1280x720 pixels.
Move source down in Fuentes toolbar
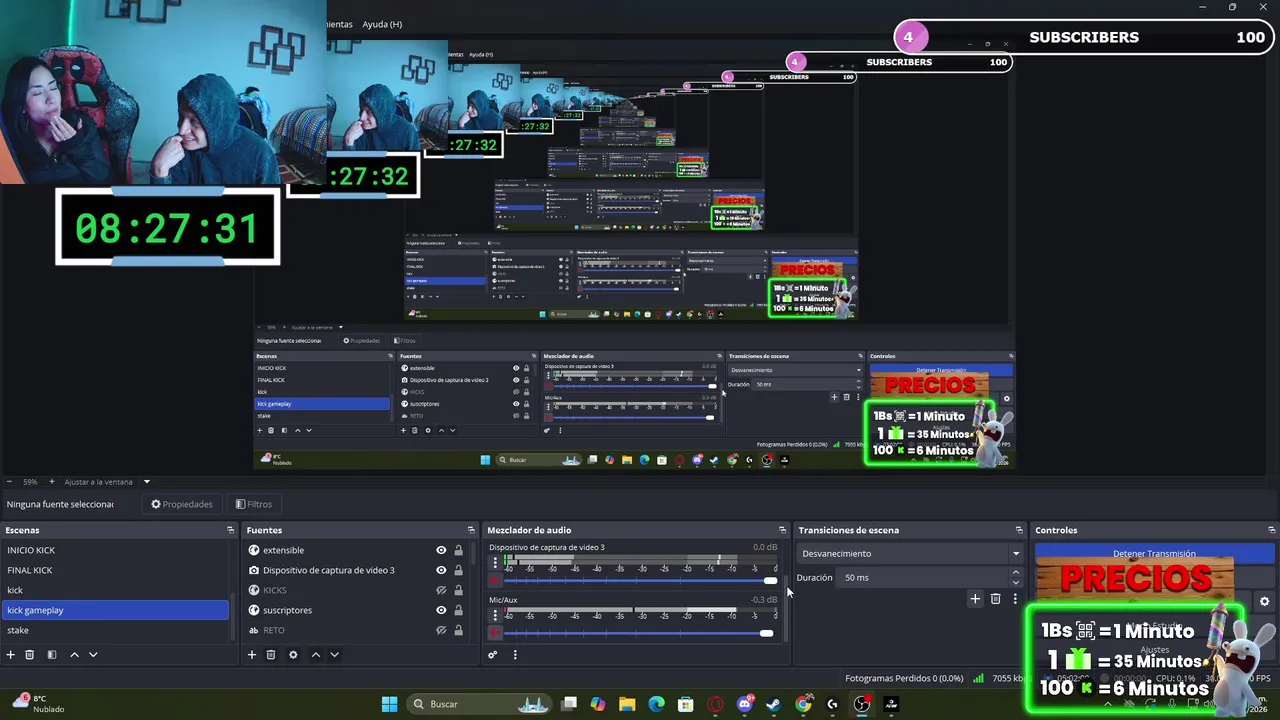tap(334, 655)
